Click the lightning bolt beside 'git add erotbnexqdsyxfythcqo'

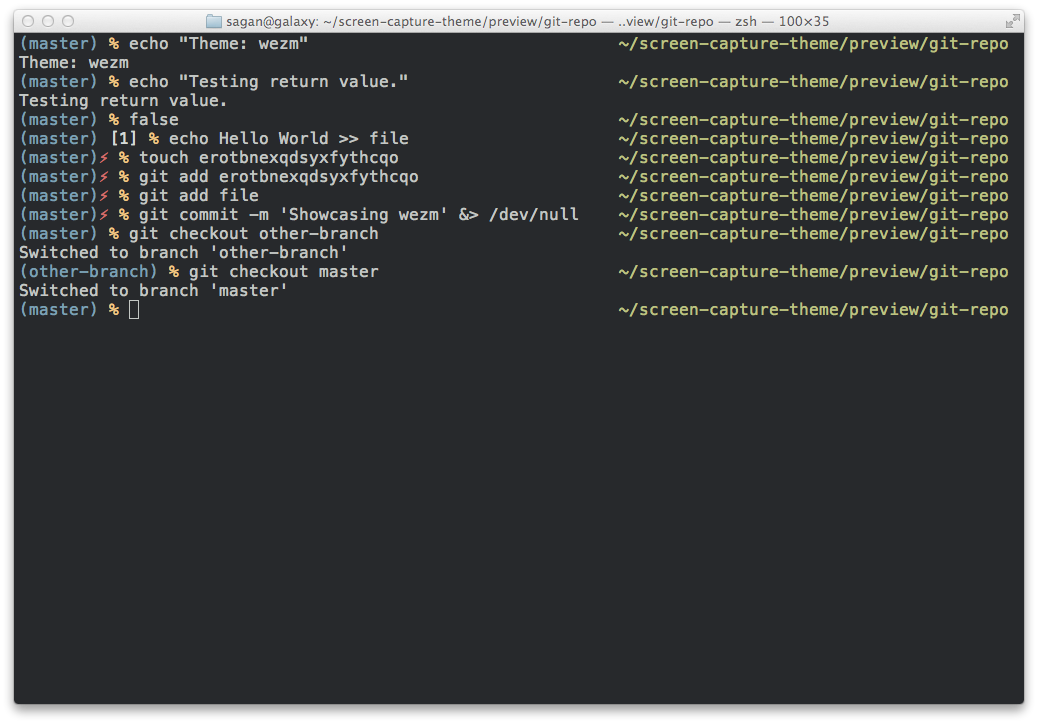coord(104,177)
